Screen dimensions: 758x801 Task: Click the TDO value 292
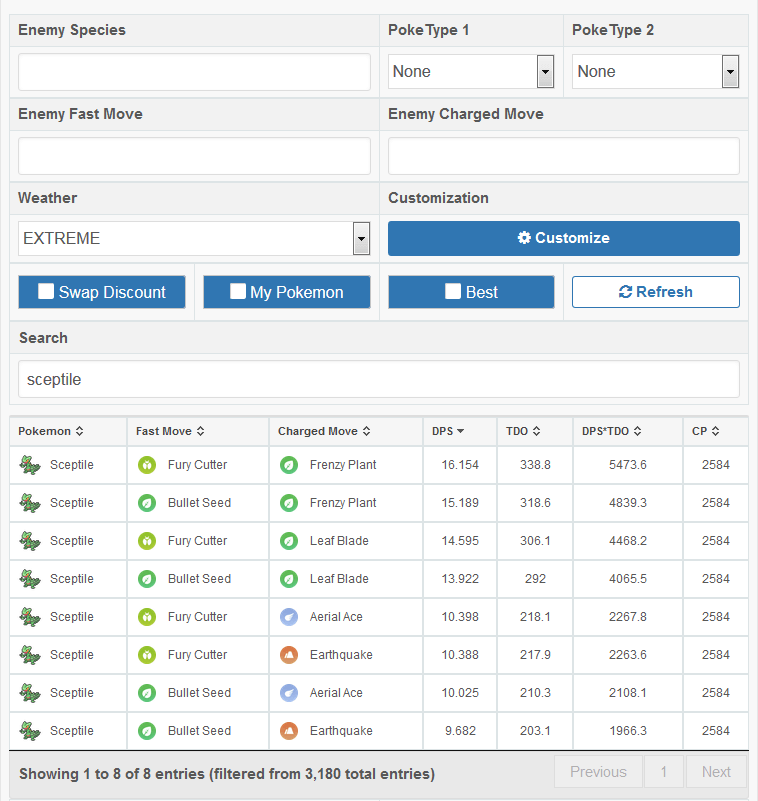[535, 579]
